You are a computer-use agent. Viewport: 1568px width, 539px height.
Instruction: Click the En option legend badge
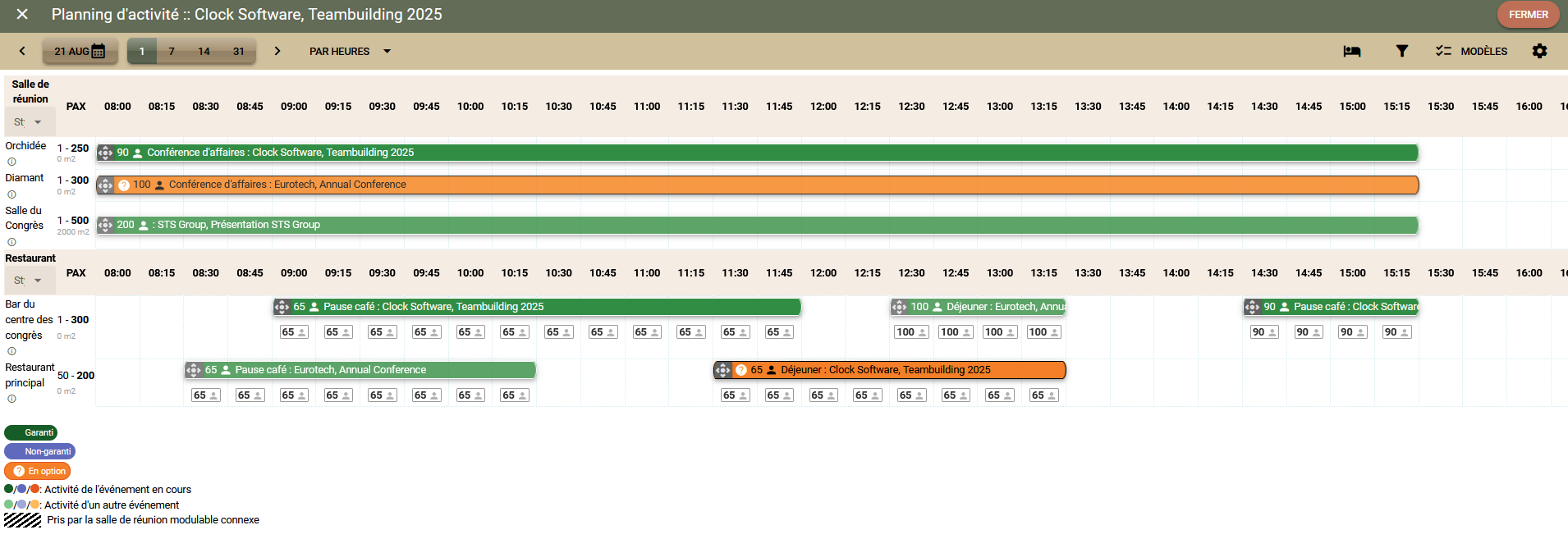[x=38, y=471]
